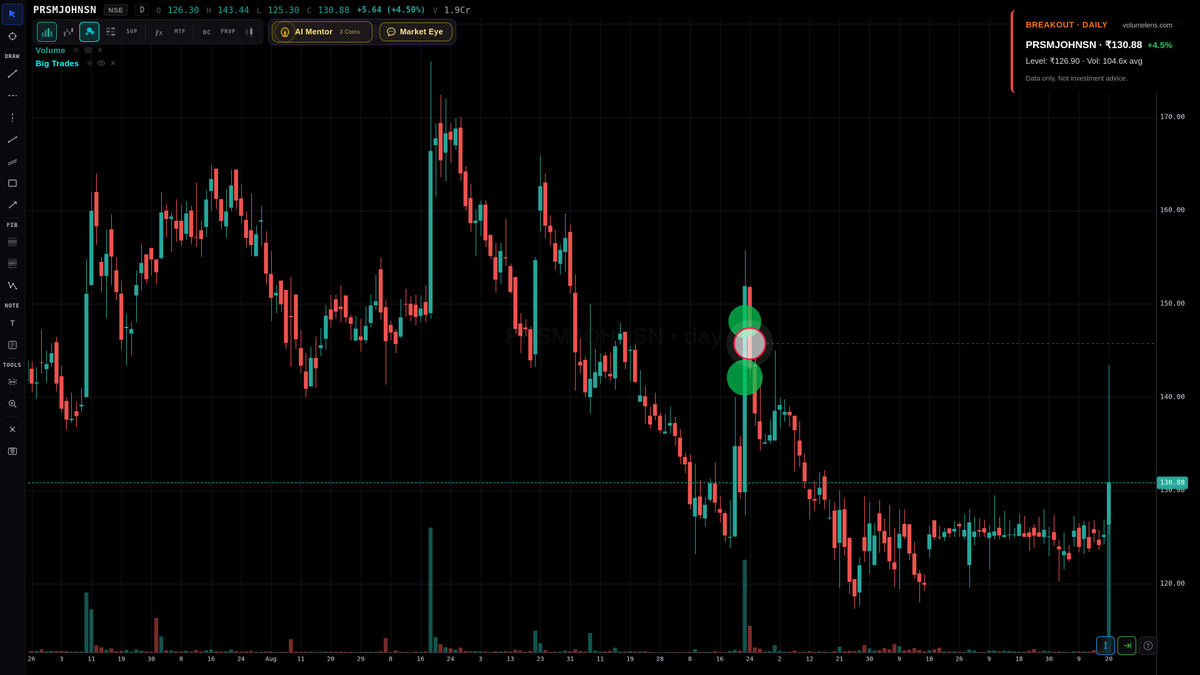Jump to latest candle with the green arrow

pyautogui.click(x=1126, y=645)
